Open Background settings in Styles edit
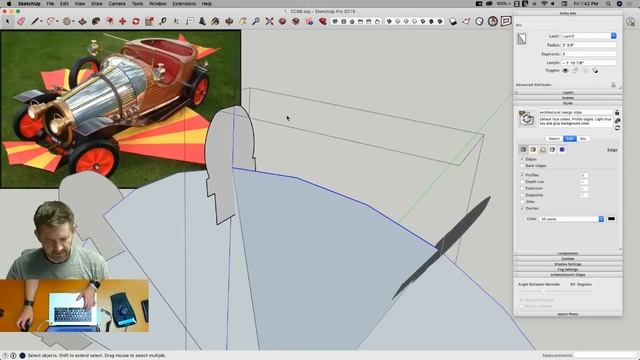Screen dimensions: 640x360 [x=543, y=150]
